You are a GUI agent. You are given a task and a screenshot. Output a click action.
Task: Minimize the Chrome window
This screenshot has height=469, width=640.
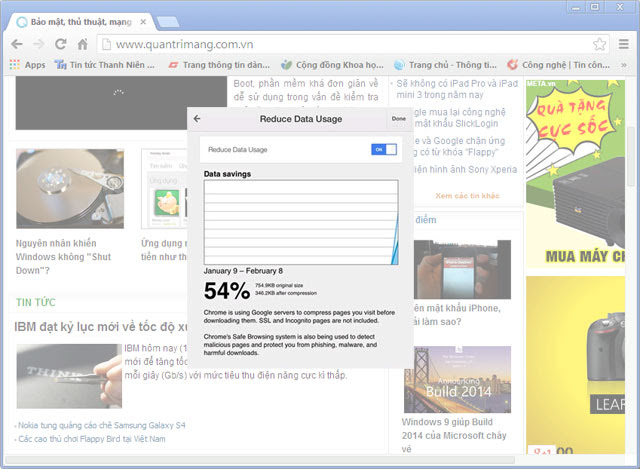tap(576, 7)
